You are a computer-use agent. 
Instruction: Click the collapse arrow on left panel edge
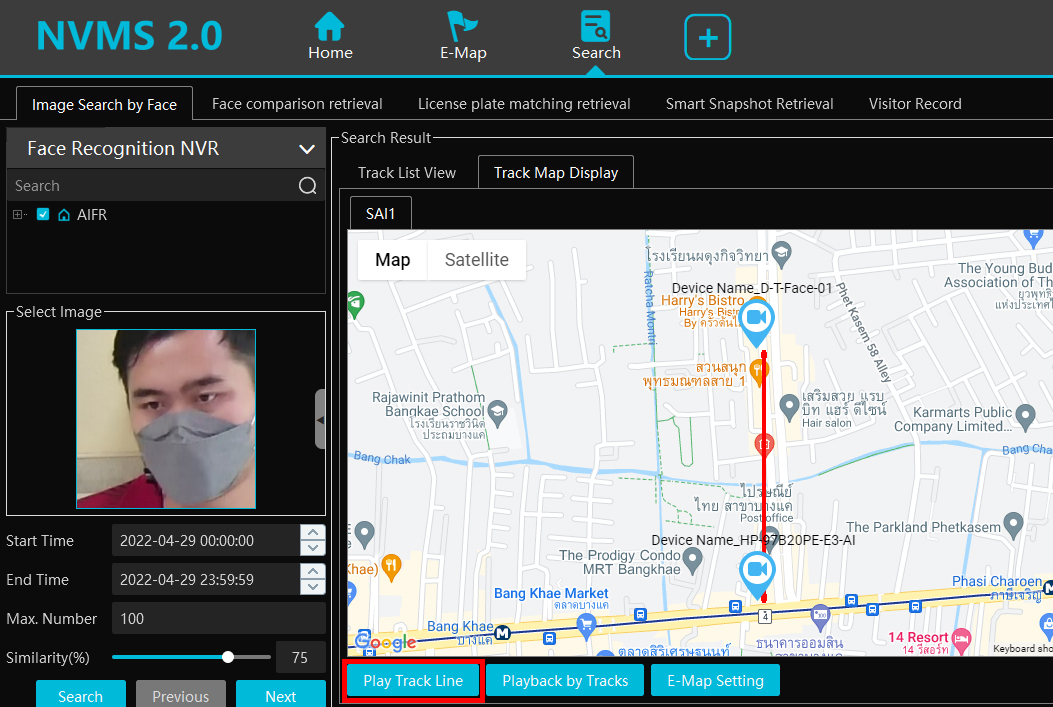[320, 419]
